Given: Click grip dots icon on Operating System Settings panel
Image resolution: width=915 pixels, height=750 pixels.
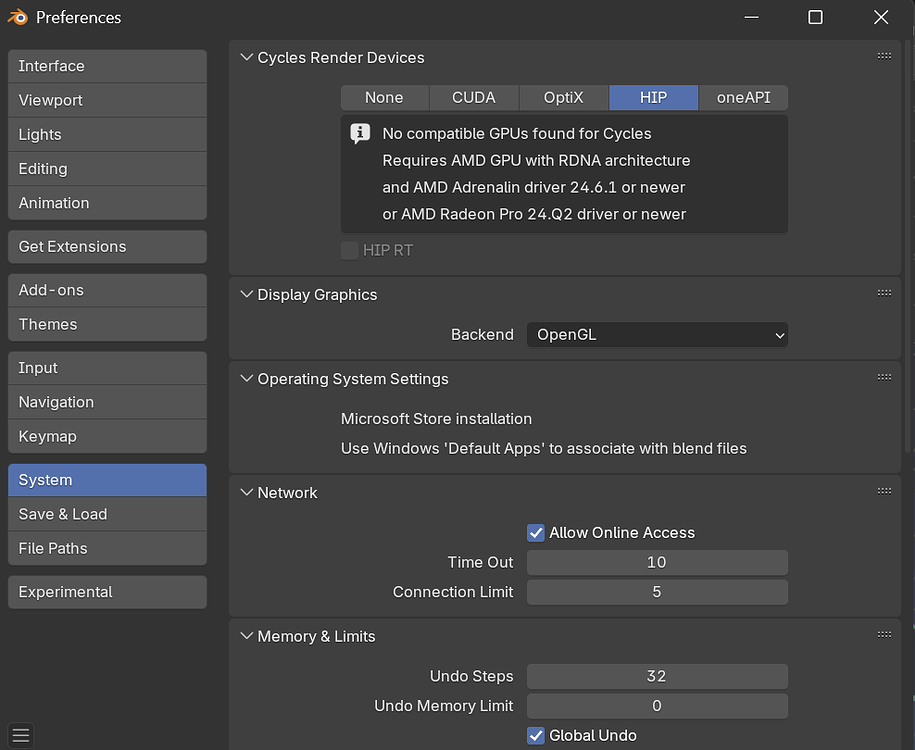Looking at the screenshot, I should tap(884, 377).
